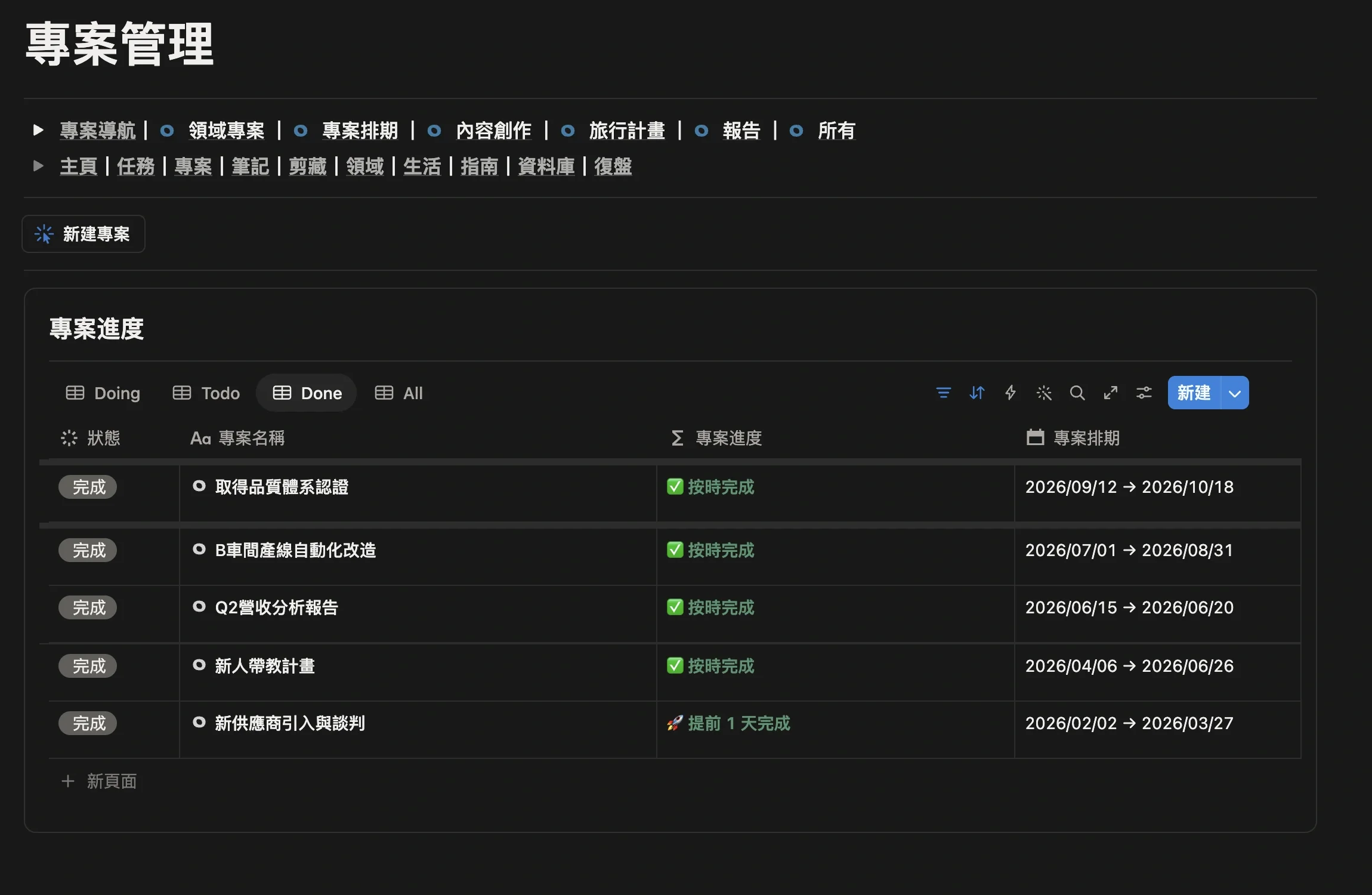Switch to the Doing tab
The width and height of the screenshot is (1372, 895).
103,393
